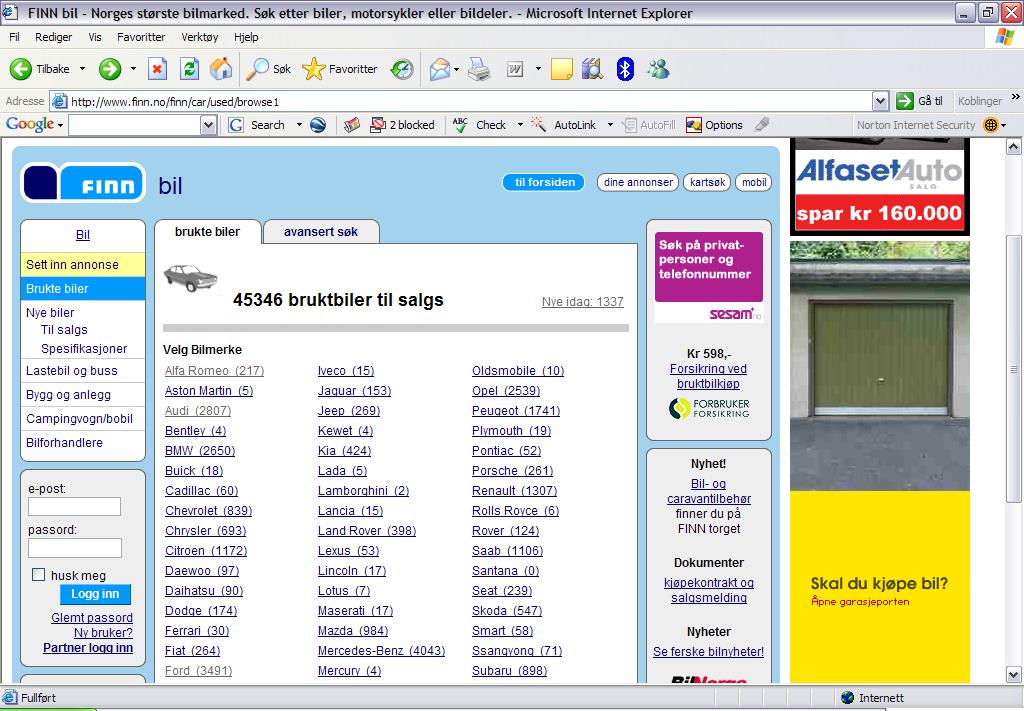This screenshot has width=1024, height=711.
Task: Click the FINN logo
Action: pyautogui.click(x=84, y=182)
